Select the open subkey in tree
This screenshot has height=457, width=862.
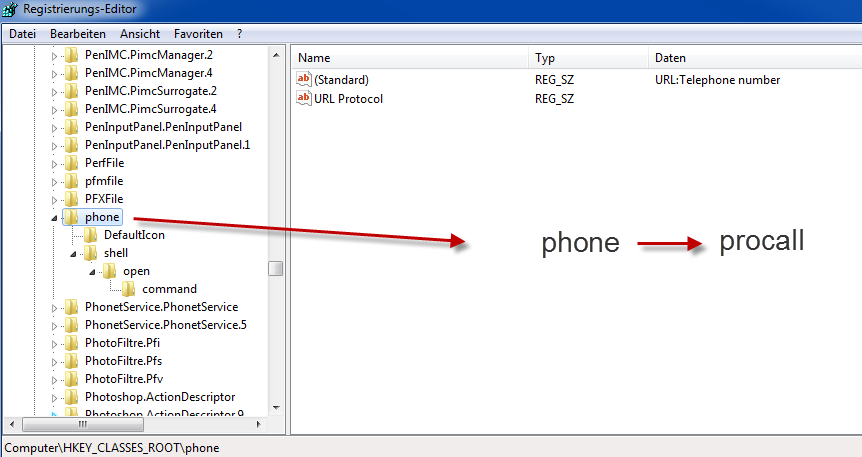pyautogui.click(x=136, y=271)
